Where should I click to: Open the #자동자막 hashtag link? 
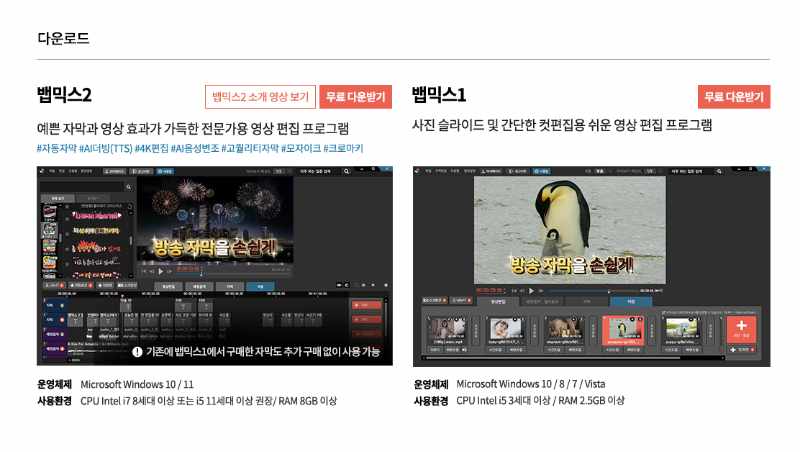[57, 148]
